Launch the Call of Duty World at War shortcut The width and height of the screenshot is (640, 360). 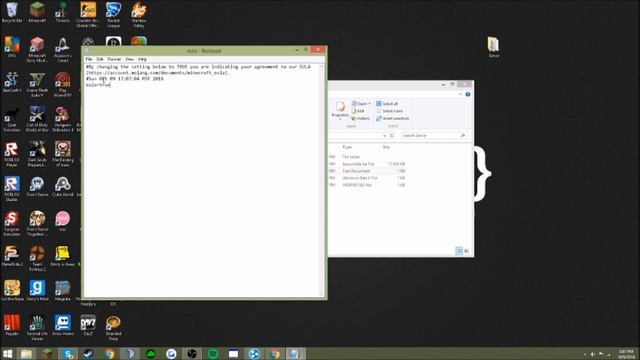coord(37,120)
